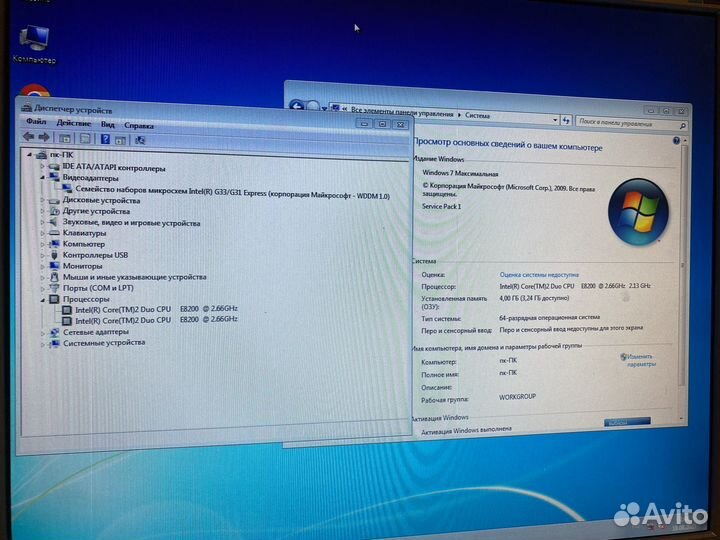Click the Forward arrow in Device Manager toolbar
The width and height of the screenshot is (720, 540).
pyautogui.click(x=44, y=137)
